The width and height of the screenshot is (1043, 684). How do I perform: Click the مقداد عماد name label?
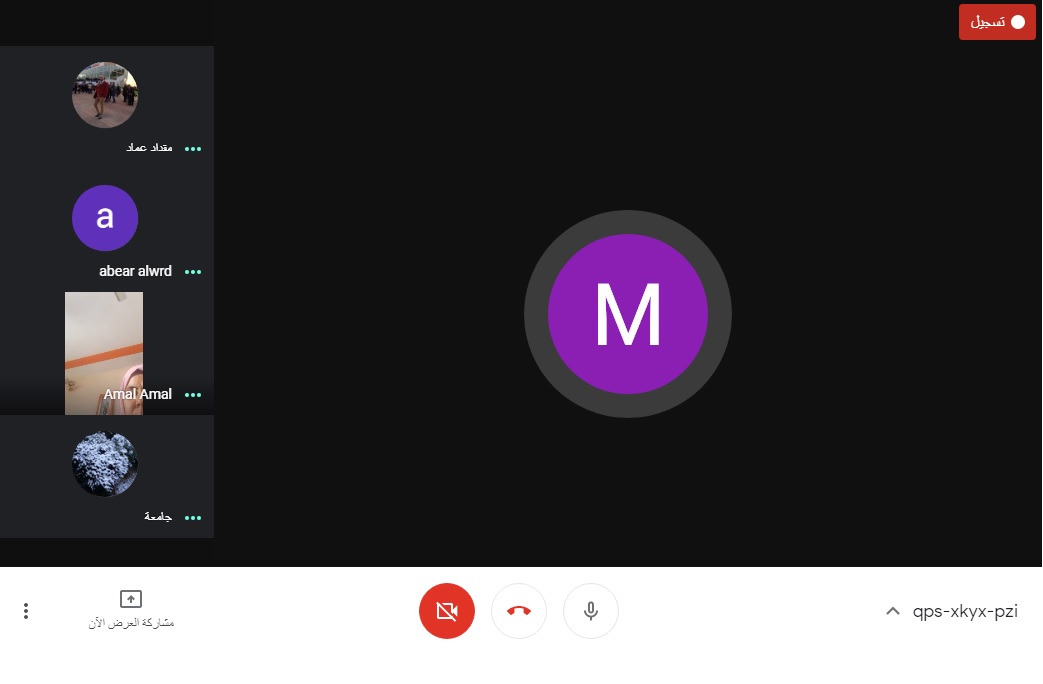(149, 148)
